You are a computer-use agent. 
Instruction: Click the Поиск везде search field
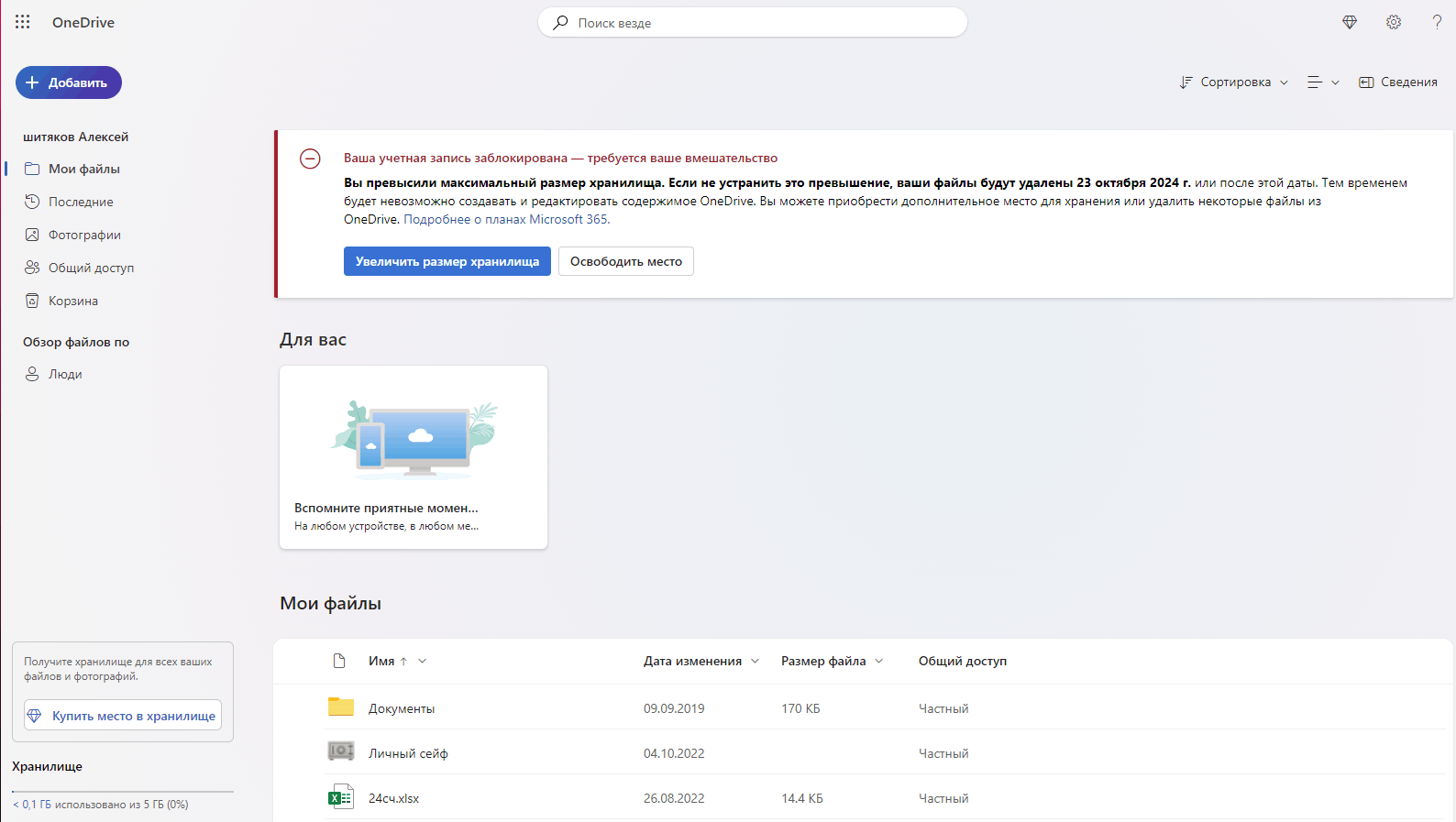pyautogui.click(x=753, y=23)
